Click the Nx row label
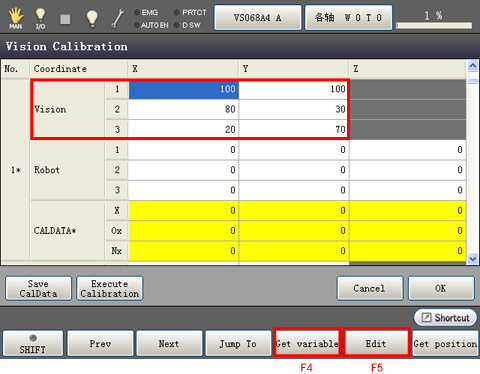Viewport: 480px width, 374px height. (117, 251)
